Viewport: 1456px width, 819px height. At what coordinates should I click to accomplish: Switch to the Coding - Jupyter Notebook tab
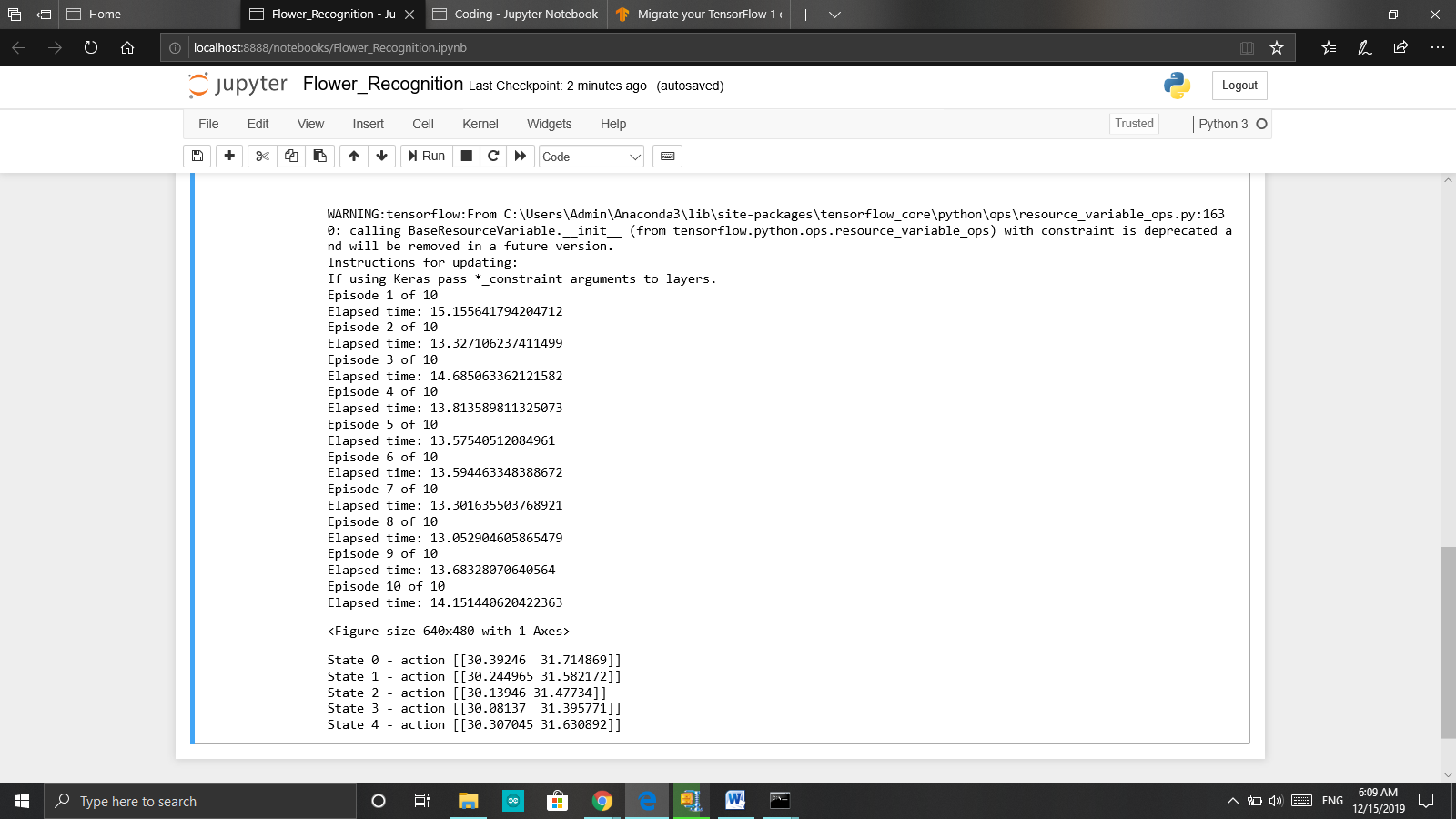tap(514, 14)
